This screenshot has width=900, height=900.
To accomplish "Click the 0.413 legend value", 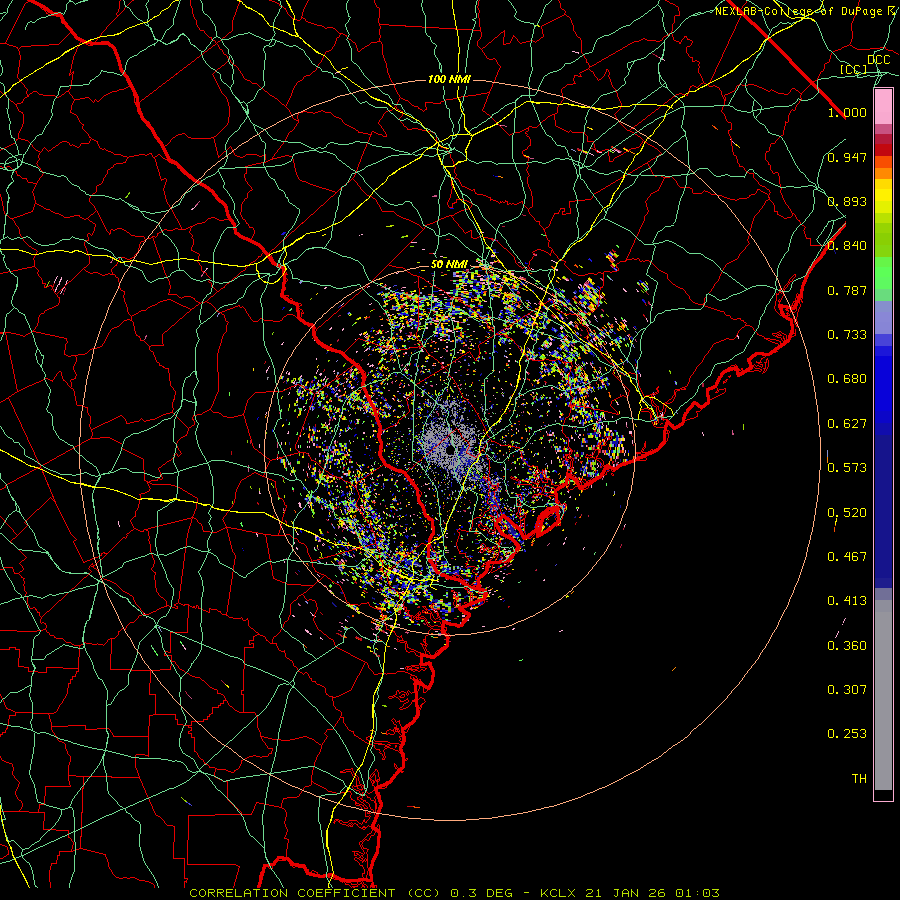I will tap(847, 601).
